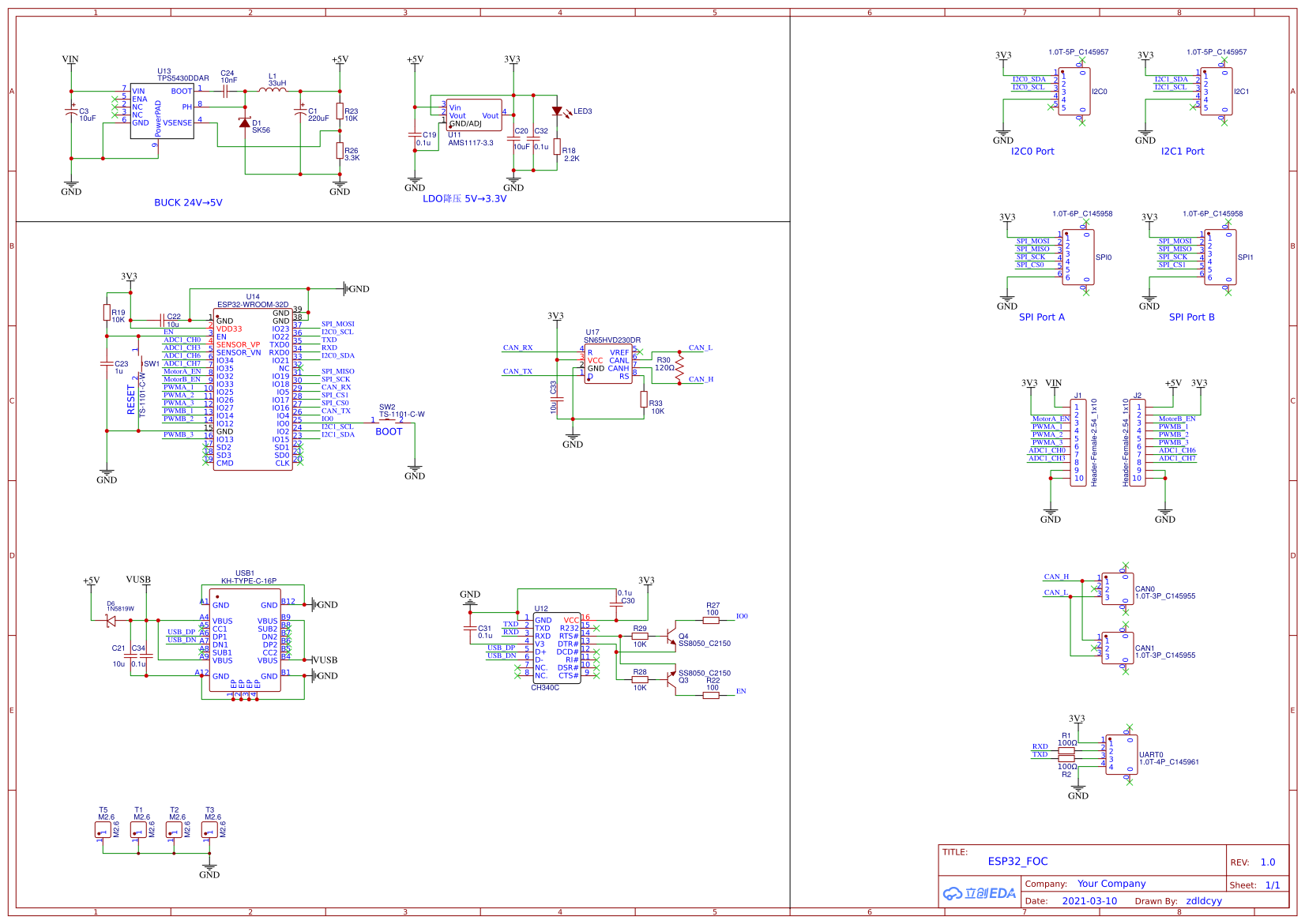The width and height of the screenshot is (1305, 924).
Task: Click the R19 10K pull-up resistor
Action: tap(107, 312)
